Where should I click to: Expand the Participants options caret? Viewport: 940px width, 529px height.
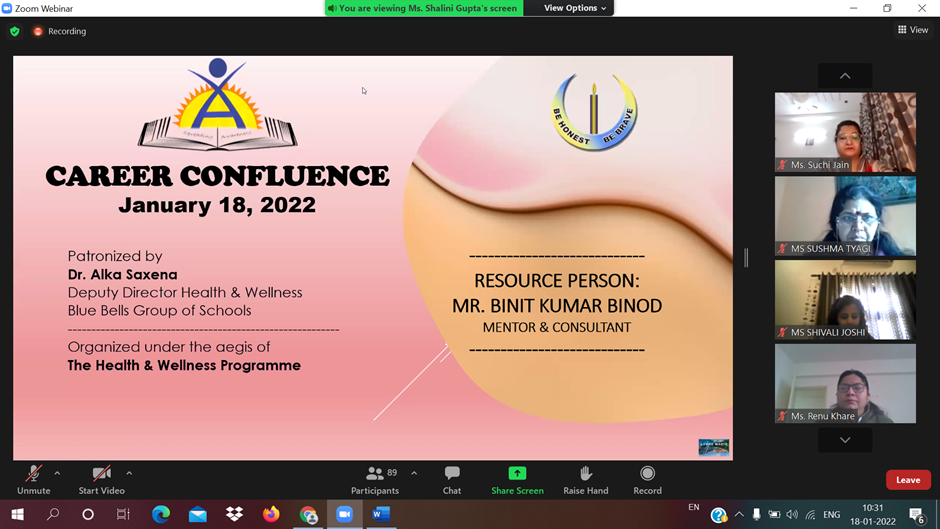(x=414, y=473)
